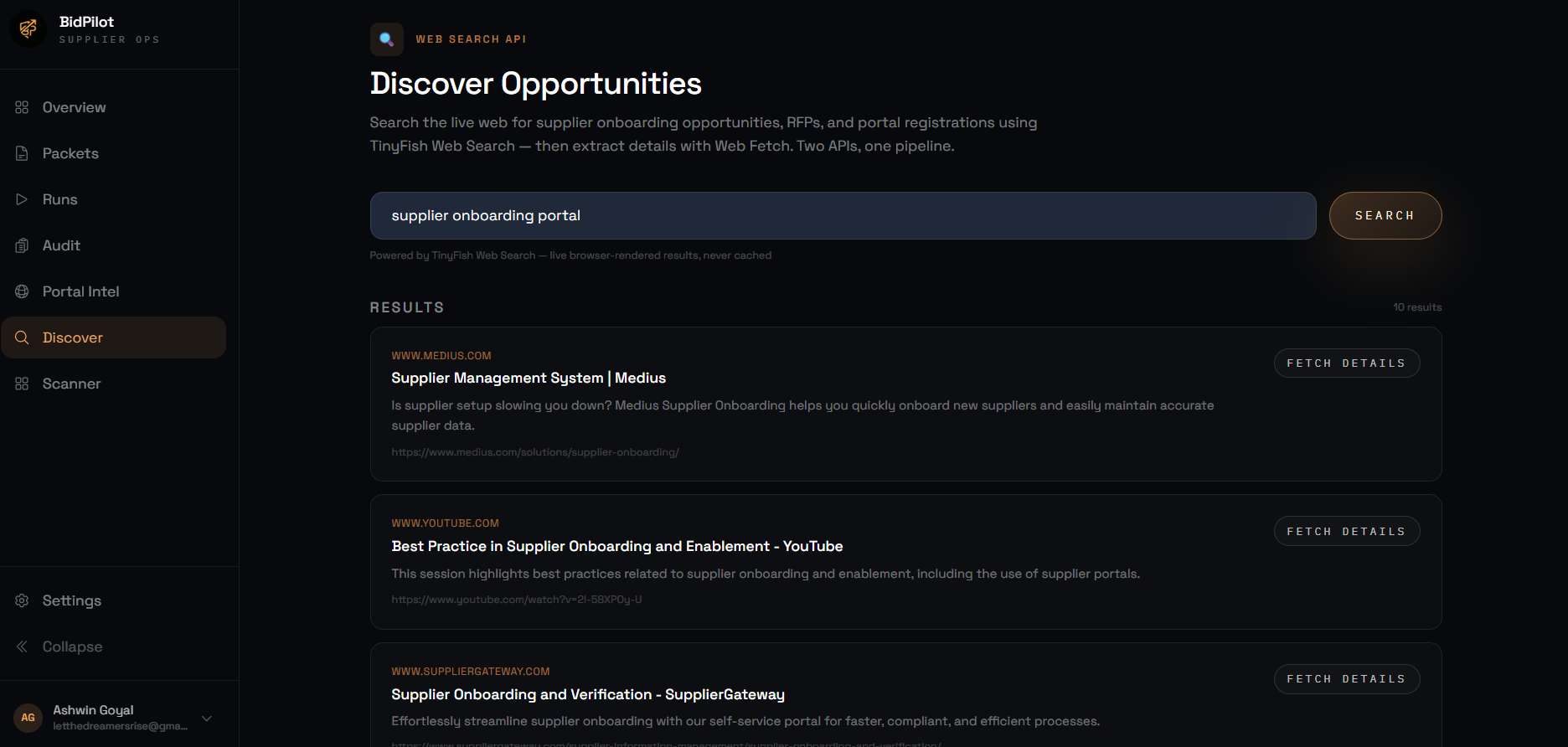Screen dimensions: 1568x747
Task: Click the BidPilot brand name
Action: click(86, 22)
